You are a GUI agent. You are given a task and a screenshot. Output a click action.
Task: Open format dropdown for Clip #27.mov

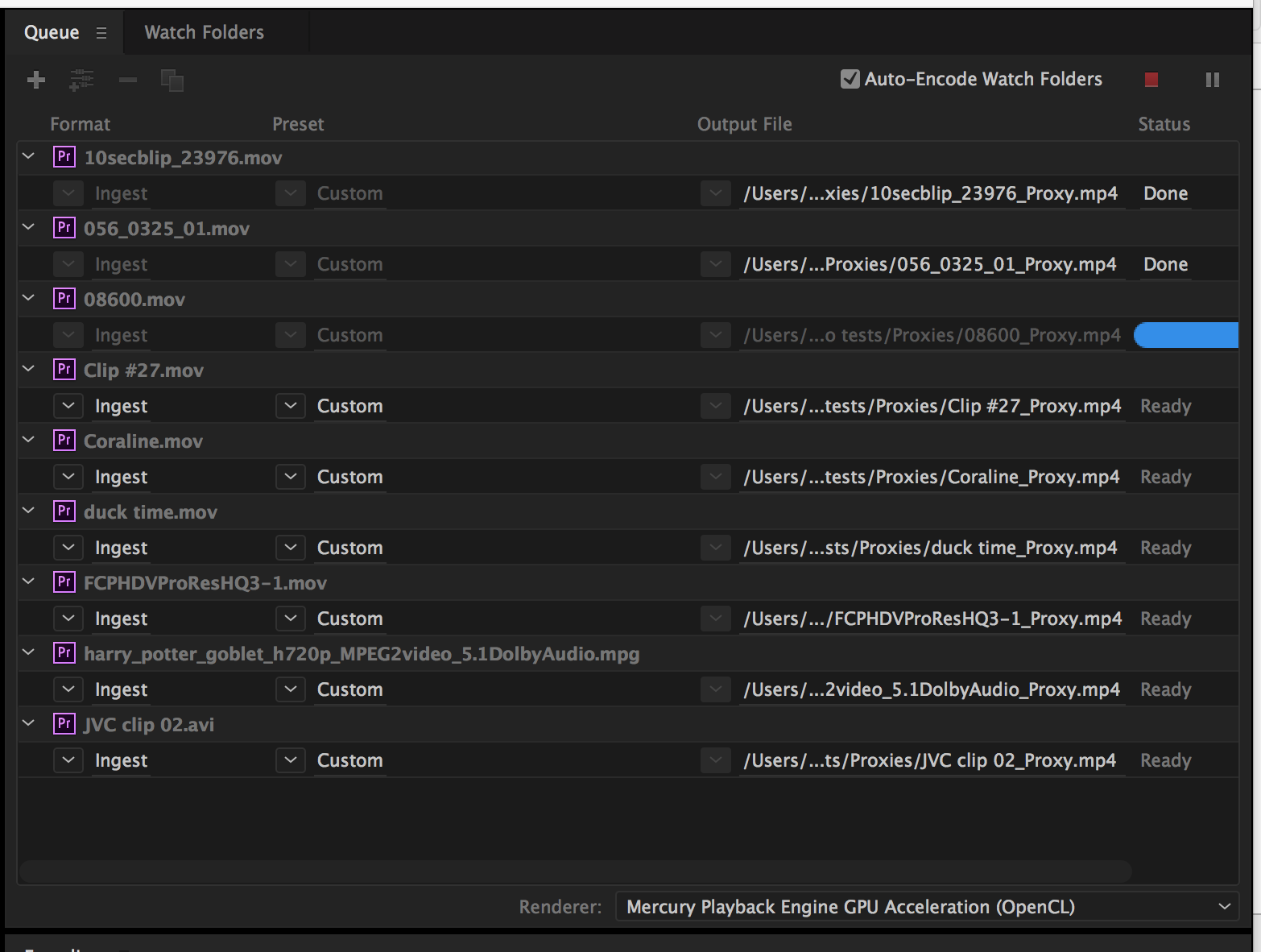(x=68, y=406)
